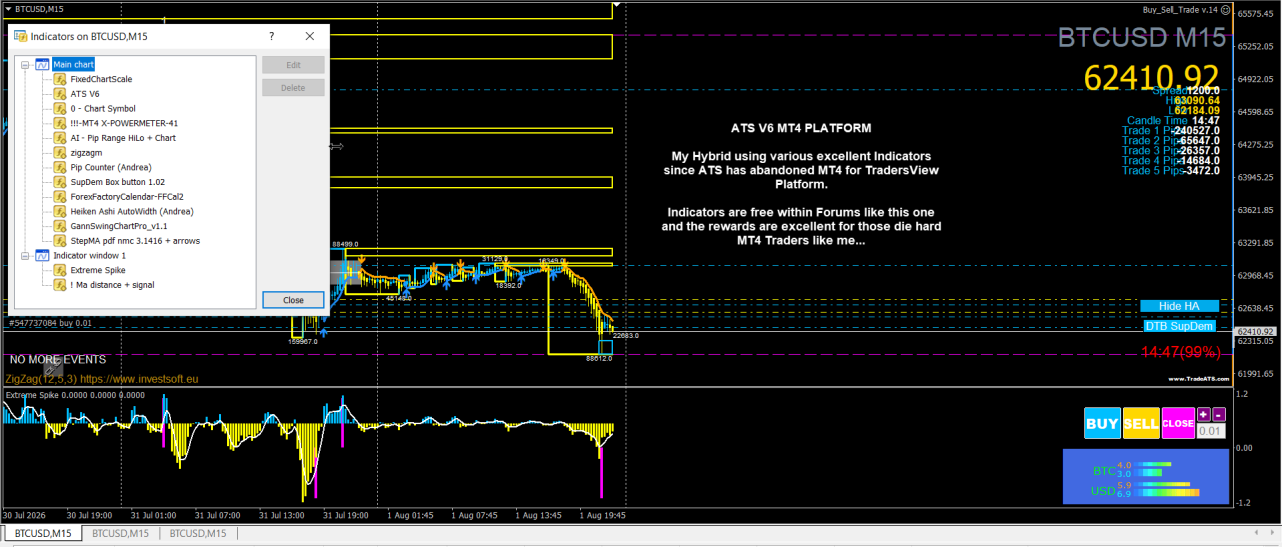Collapse the Indicator window 1 tree node
1282x547 pixels.
pos(25,256)
